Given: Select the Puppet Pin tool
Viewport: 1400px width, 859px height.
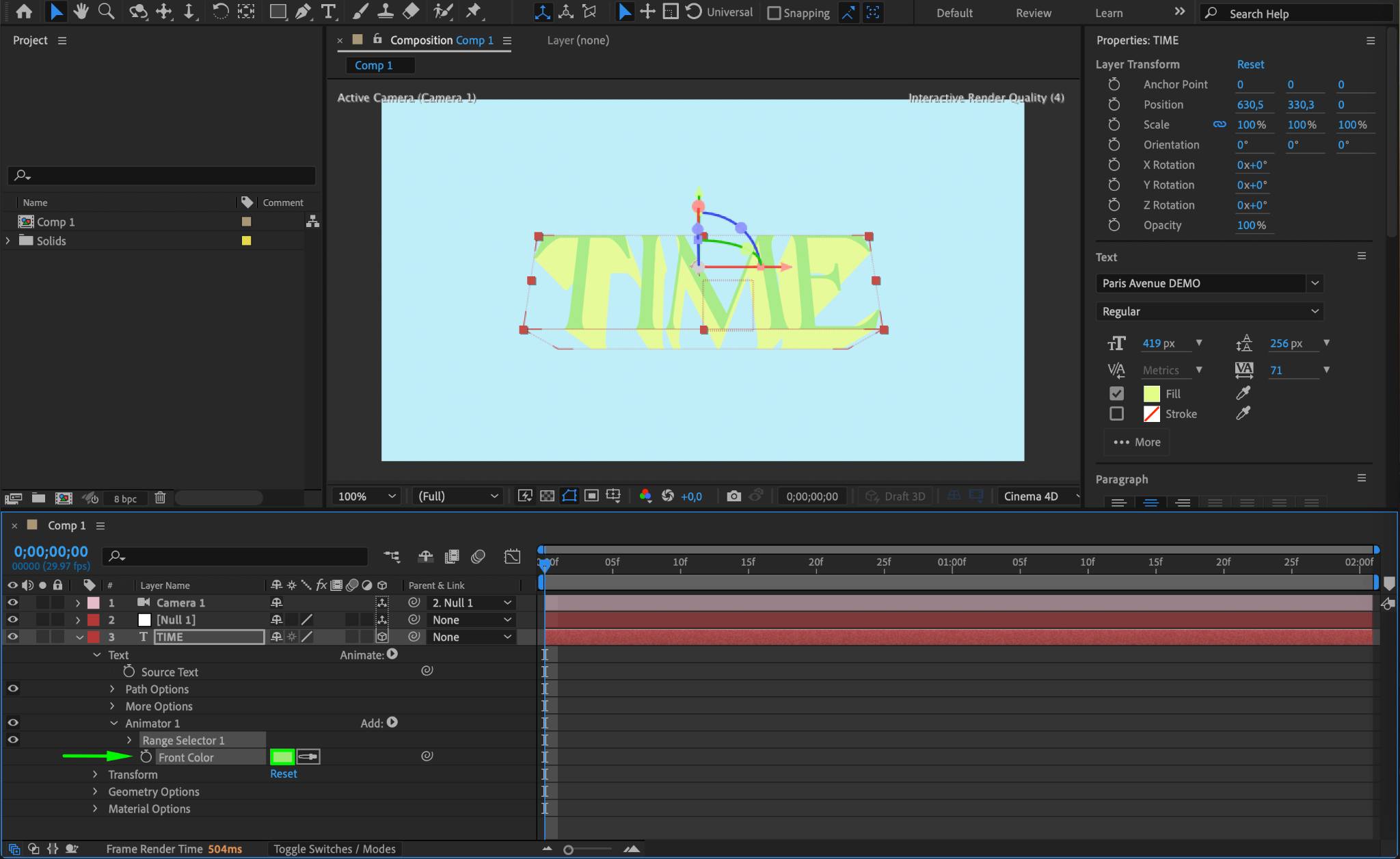Looking at the screenshot, I should tap(473, 12).
